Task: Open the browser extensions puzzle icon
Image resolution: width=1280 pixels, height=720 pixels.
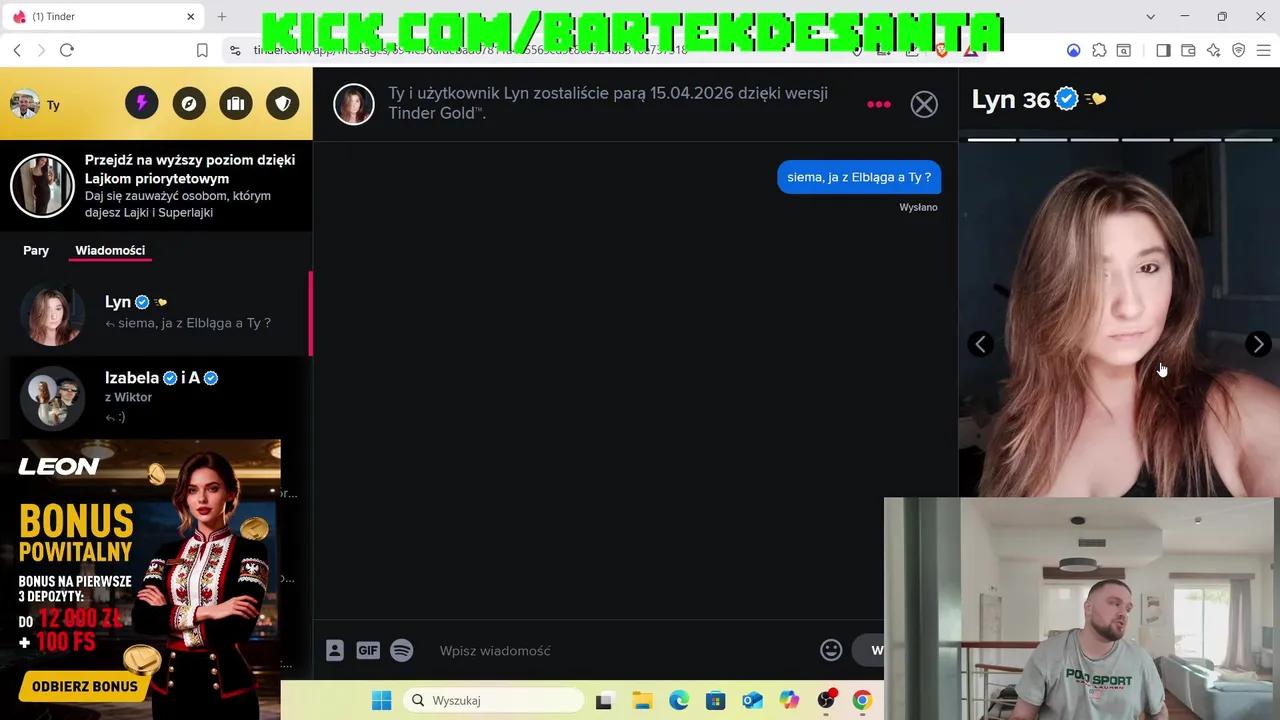Action: [1099, 50]
